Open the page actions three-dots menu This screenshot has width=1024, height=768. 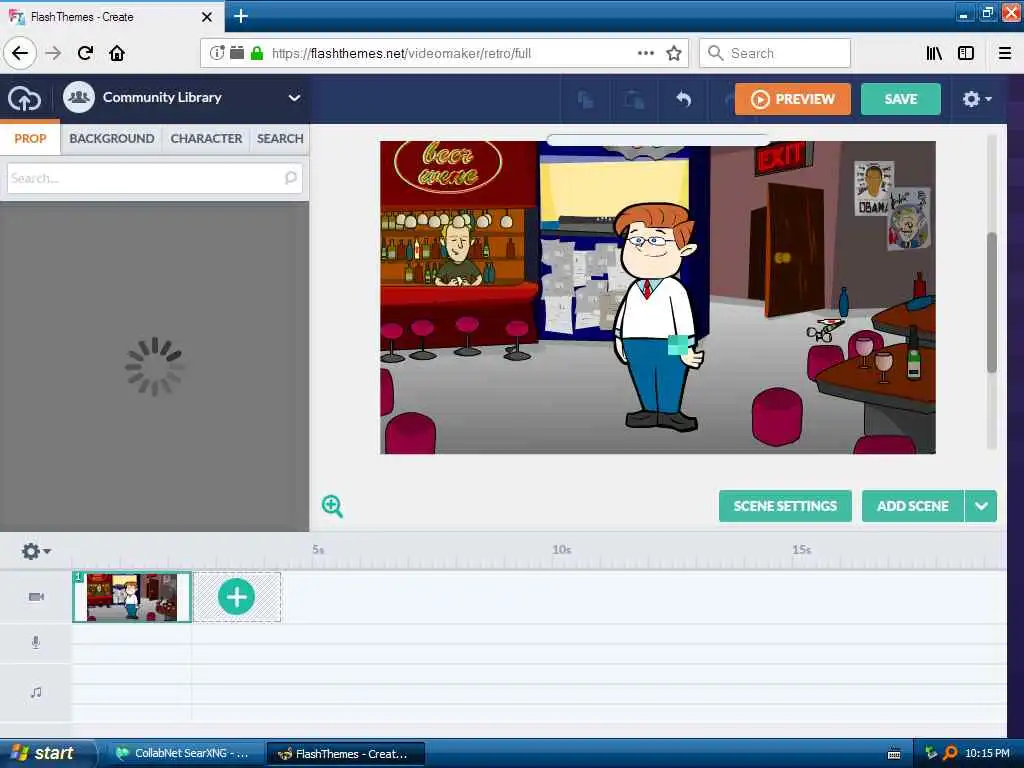(646, 53)
